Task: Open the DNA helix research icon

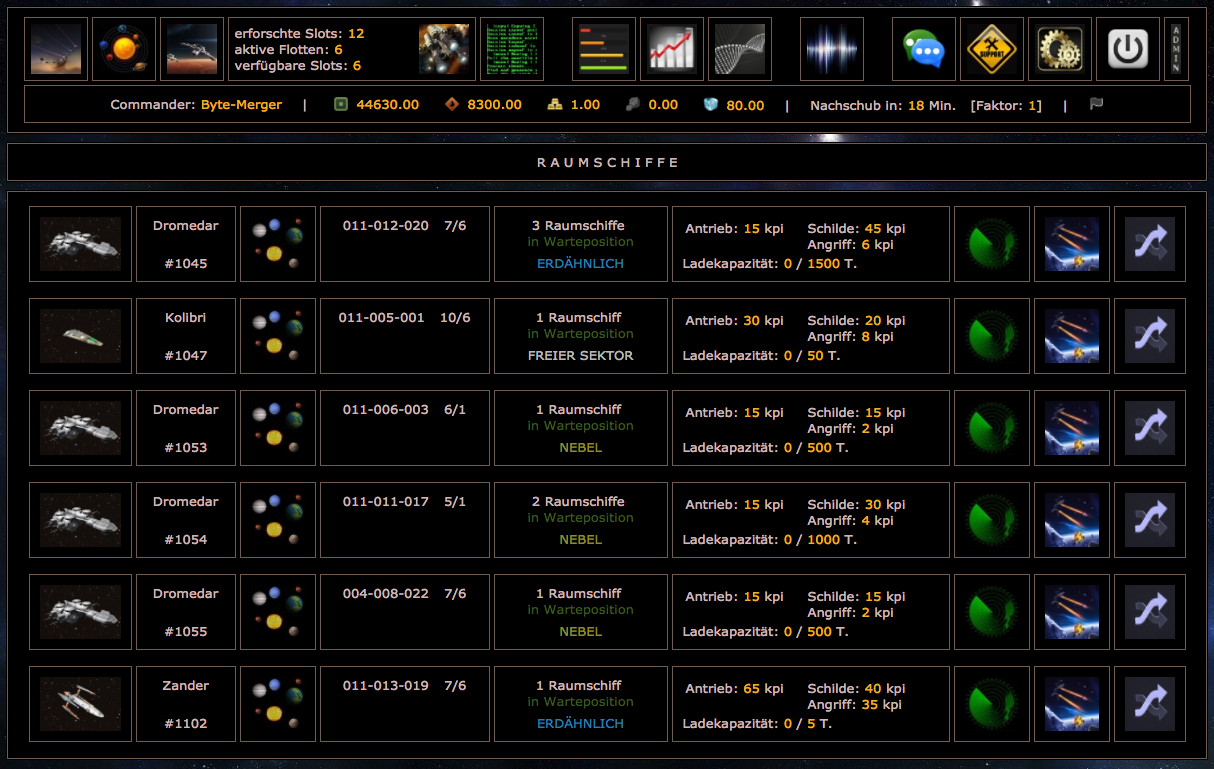Action: (x=740, y=49)
